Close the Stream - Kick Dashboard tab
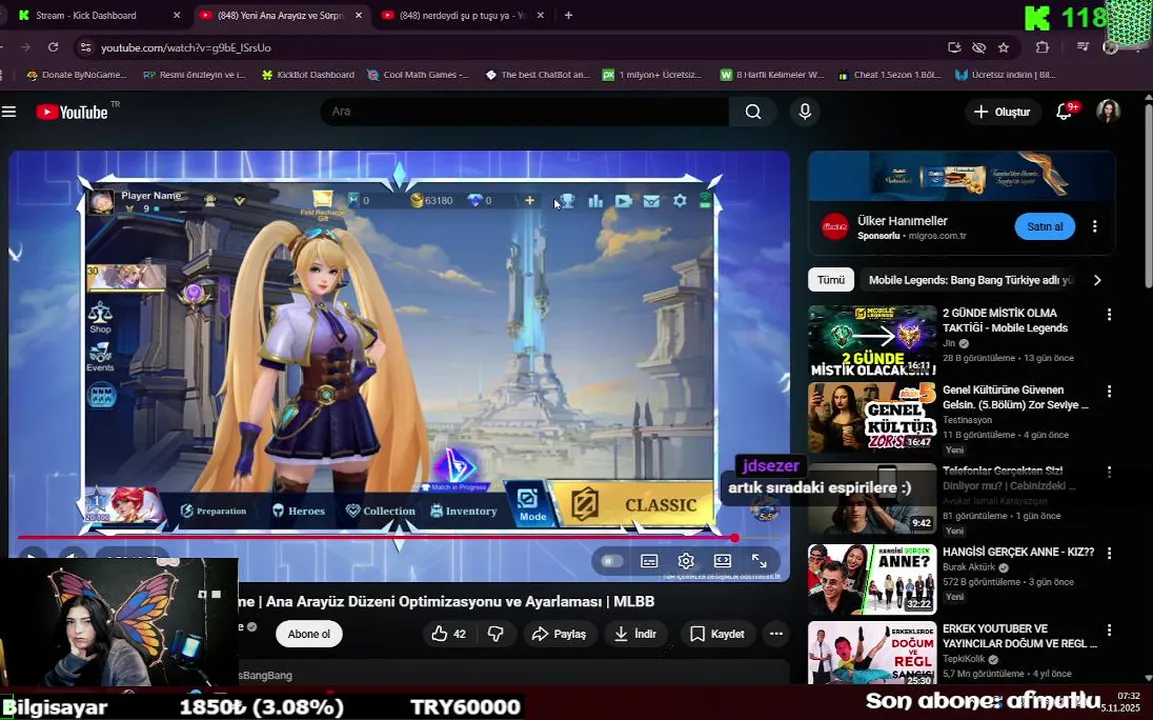 click(x=176, y=15)
